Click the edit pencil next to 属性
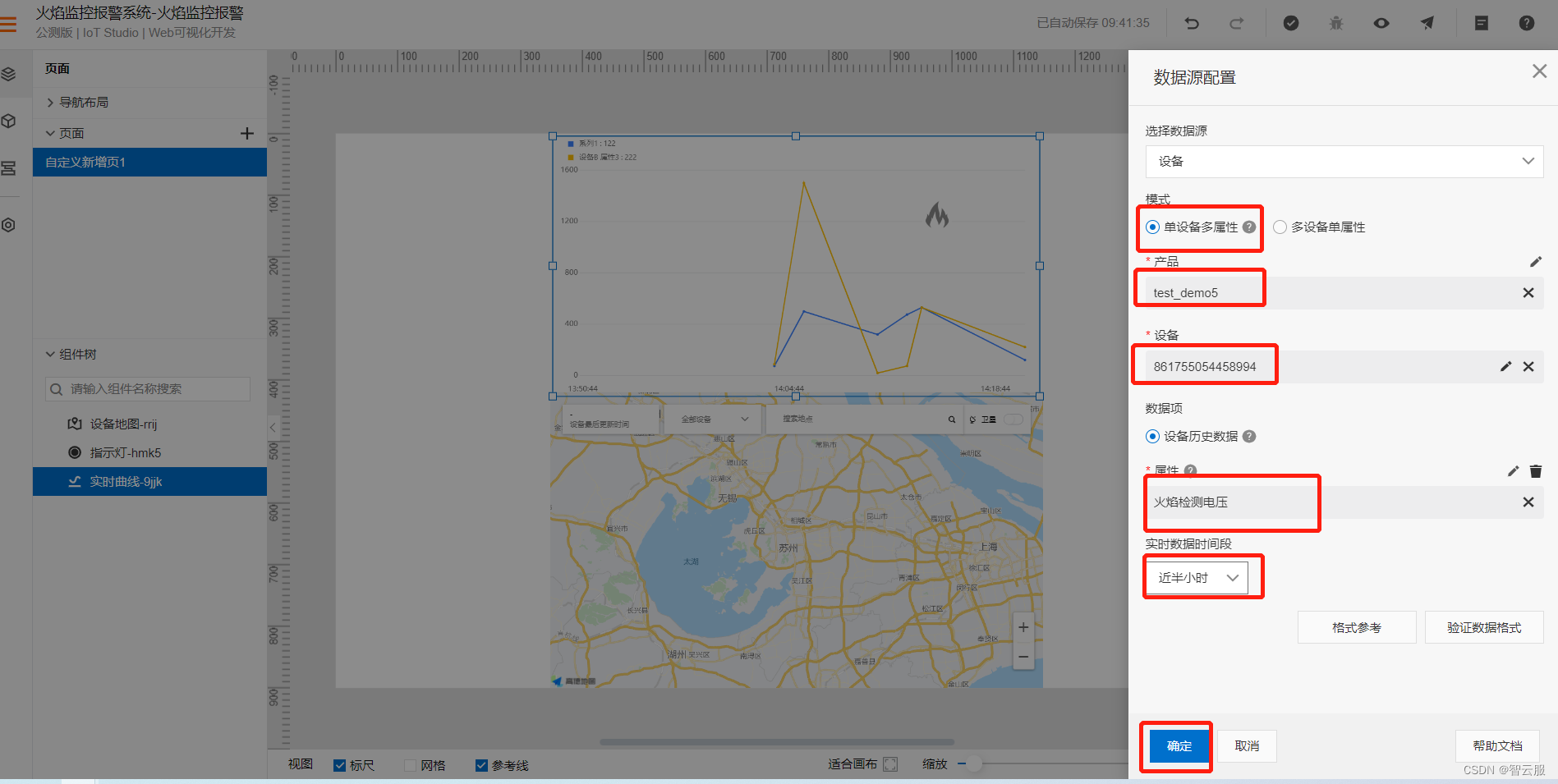This screenshot has height=784, width=1558. [x=1513, y=470]
